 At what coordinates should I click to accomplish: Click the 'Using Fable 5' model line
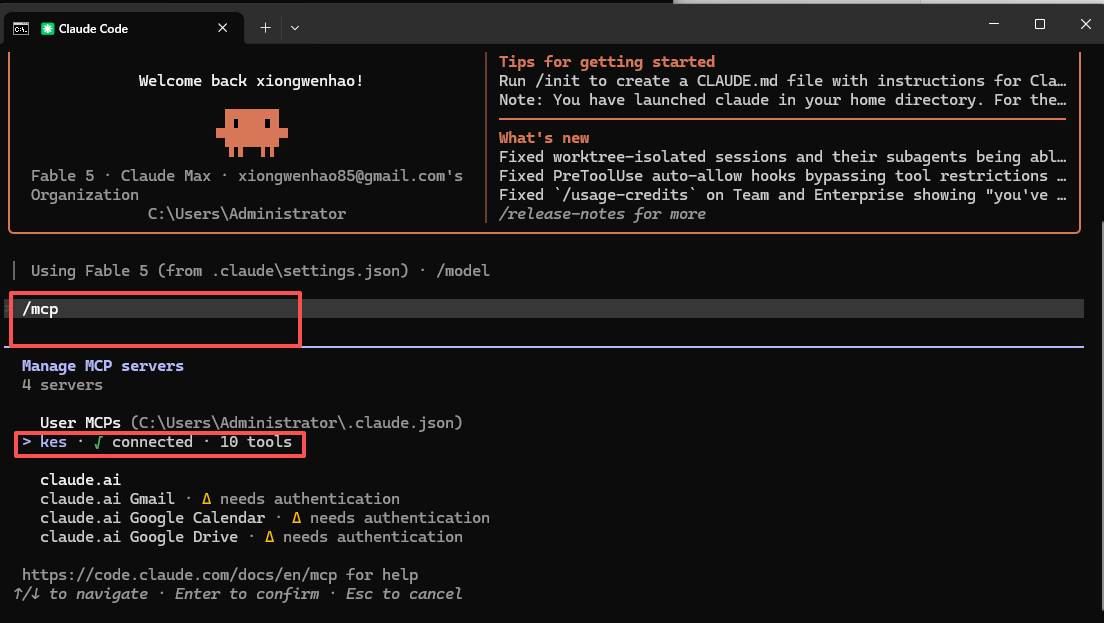(x=260, y=271)
